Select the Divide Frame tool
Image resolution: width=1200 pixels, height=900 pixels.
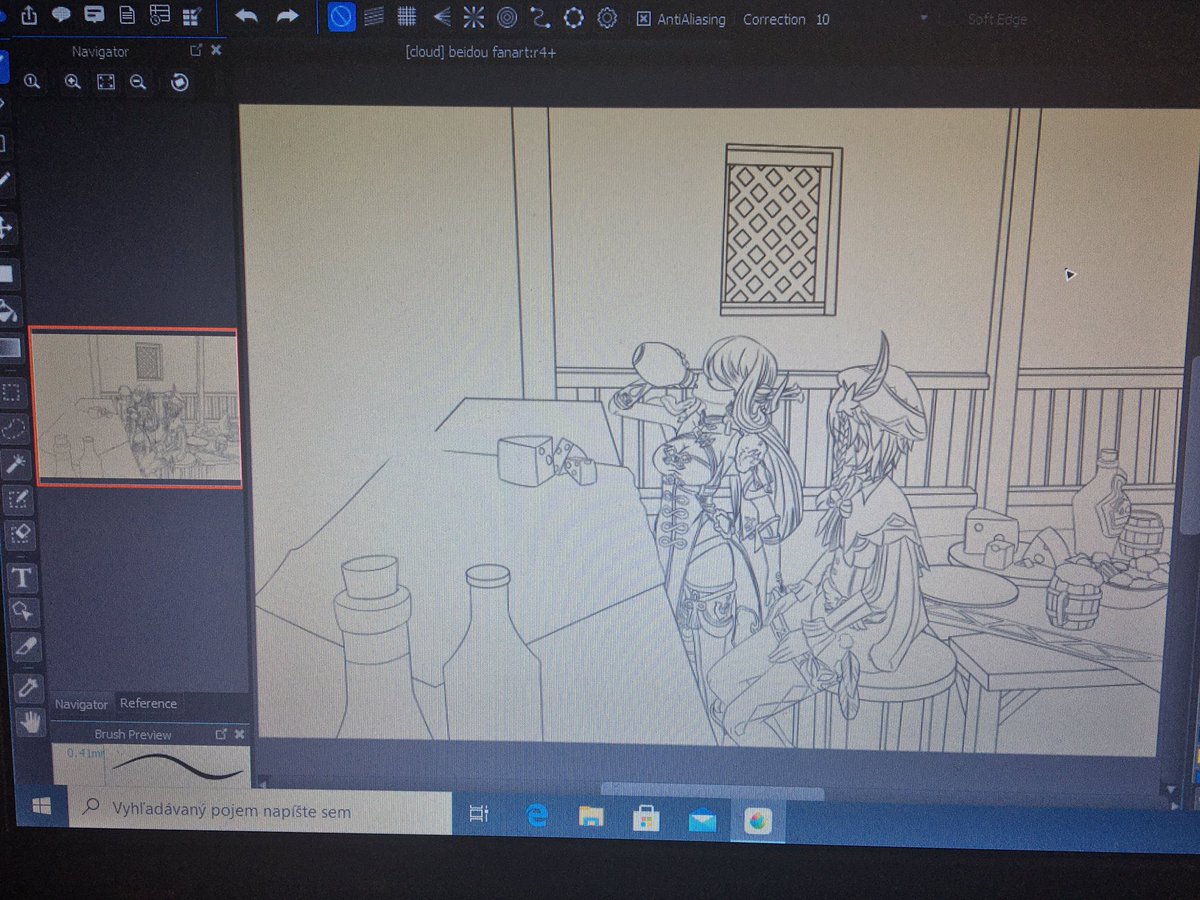[x=25, y=647]
